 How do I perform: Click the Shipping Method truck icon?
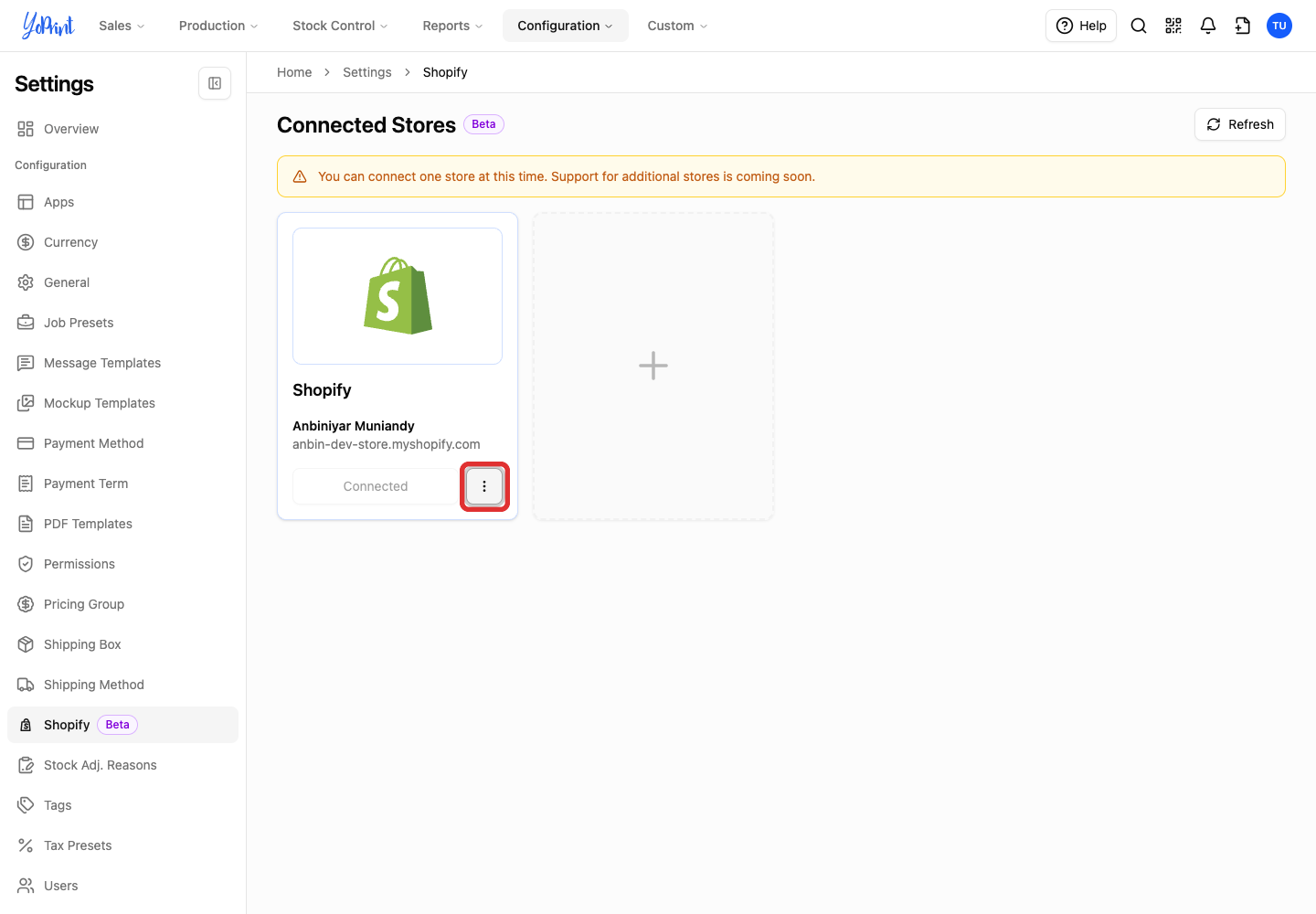tap(26, 685)
